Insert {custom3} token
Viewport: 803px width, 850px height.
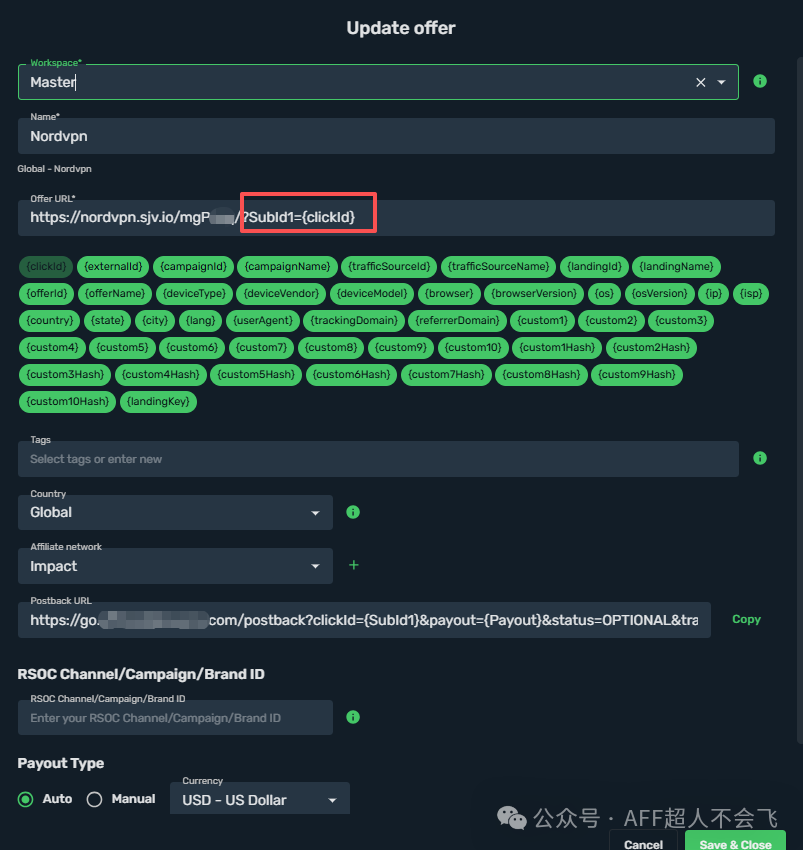click(x=681, y=321)
